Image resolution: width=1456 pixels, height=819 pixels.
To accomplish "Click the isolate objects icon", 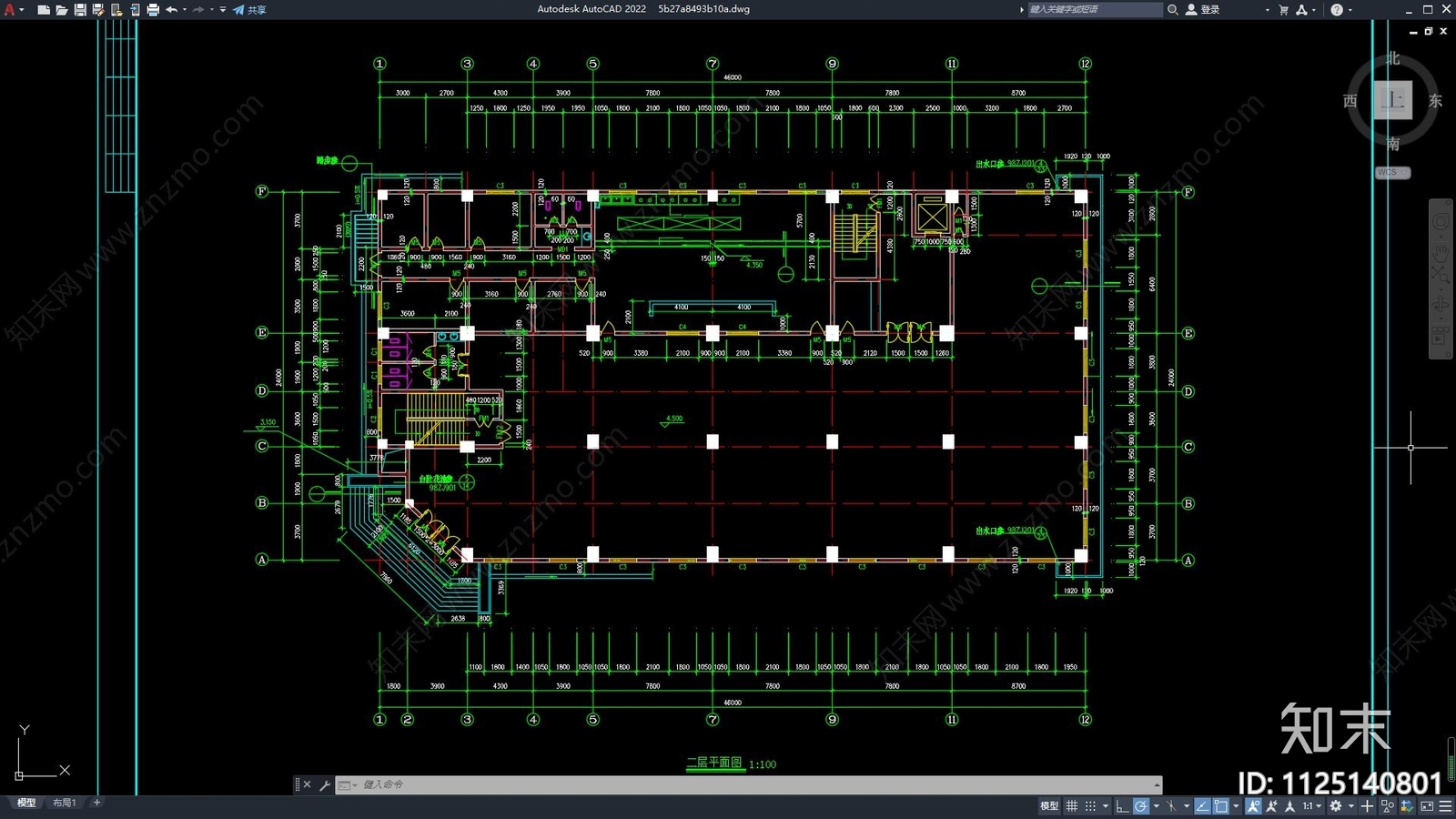I will coord(1388,806).
